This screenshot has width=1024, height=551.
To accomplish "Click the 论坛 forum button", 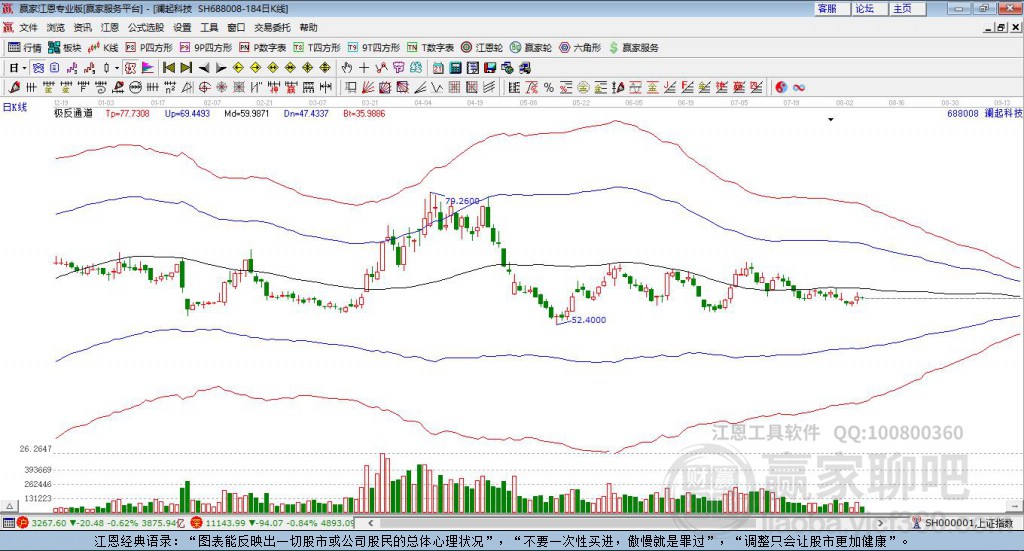I will pyautogui.click(x=870, y=8).
